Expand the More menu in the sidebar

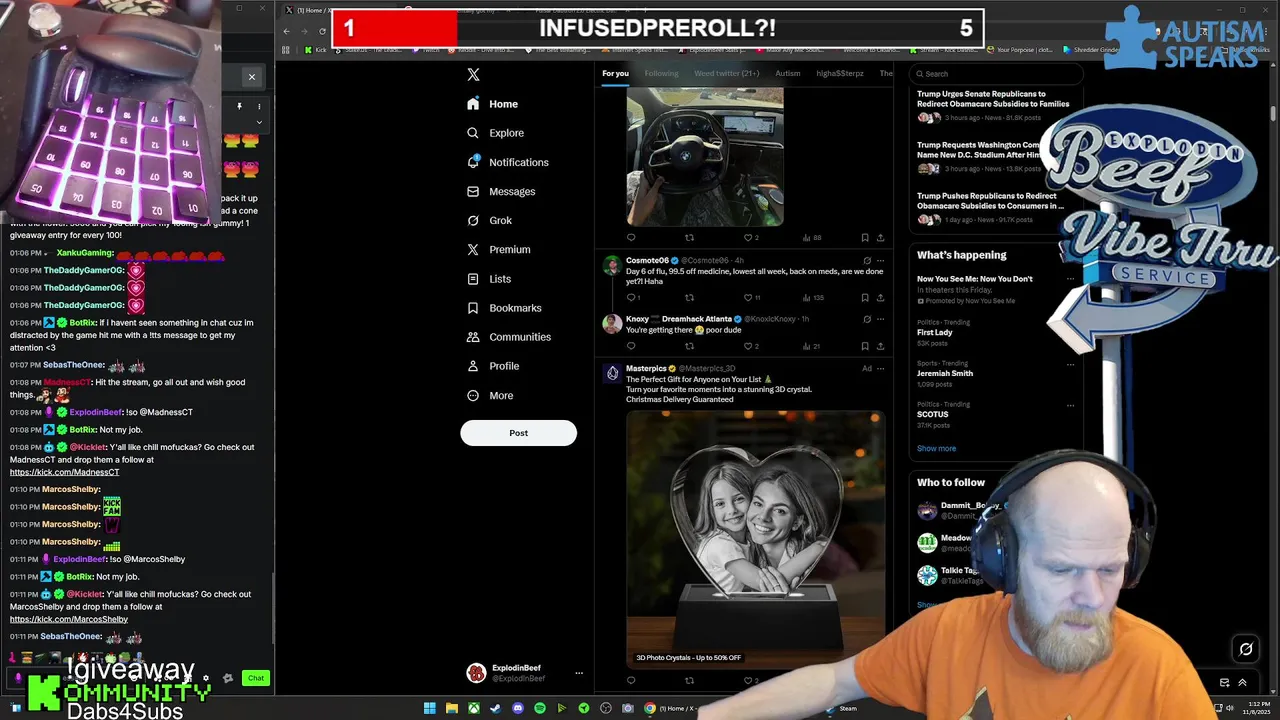pyautogui.click(x=490, y=395)
